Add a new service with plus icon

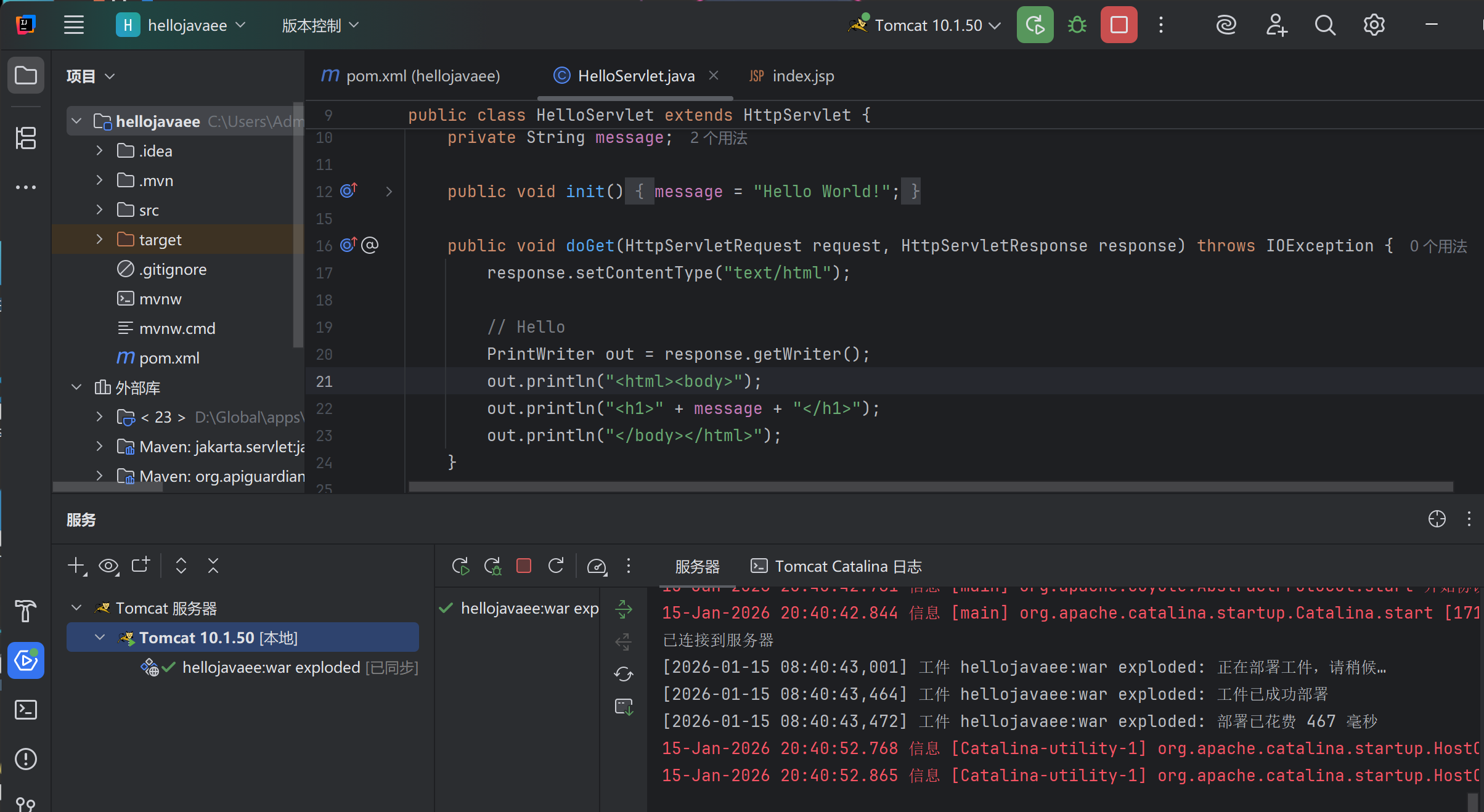point(76,566)
